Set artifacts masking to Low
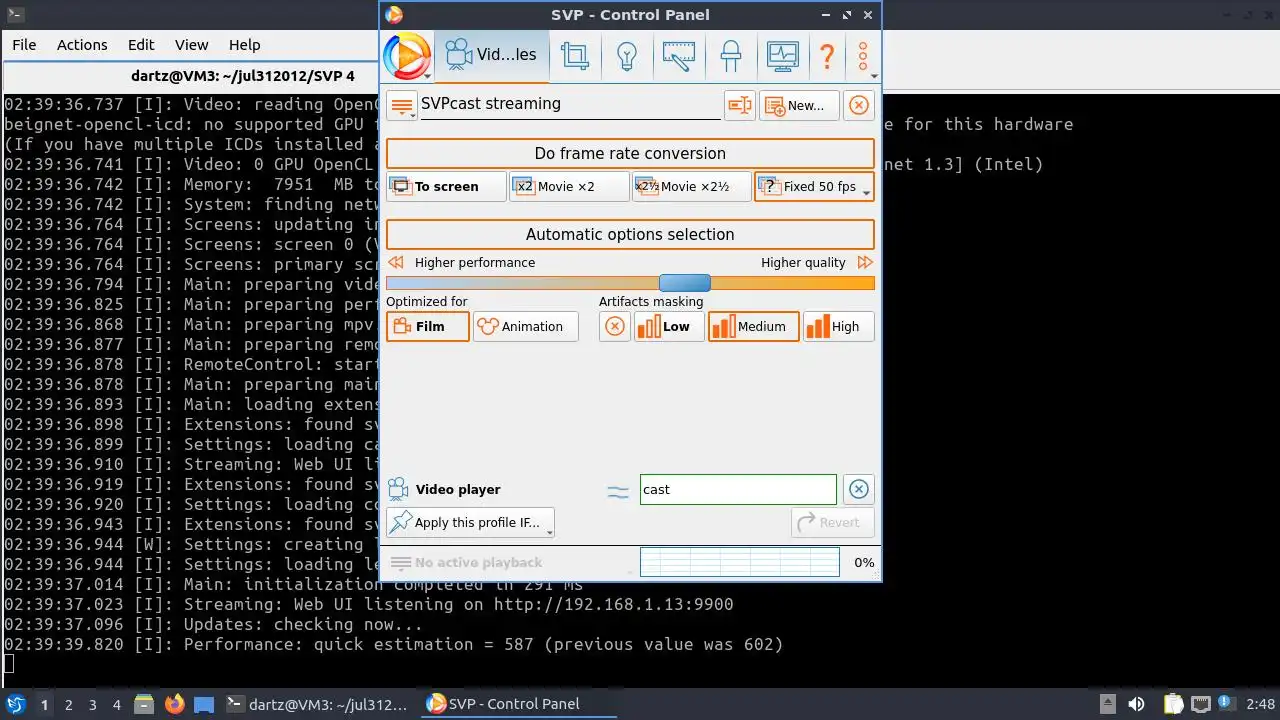This screenshot has height=720, width=1280. [x=669, y=326]
